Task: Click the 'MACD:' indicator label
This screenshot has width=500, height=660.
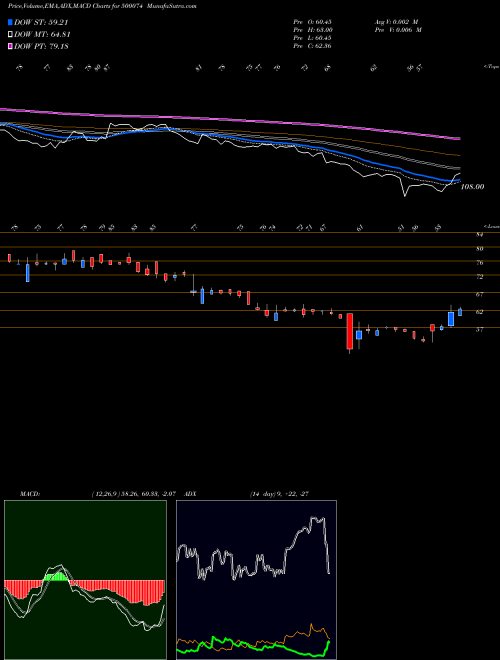Action: tap(30, 494)
